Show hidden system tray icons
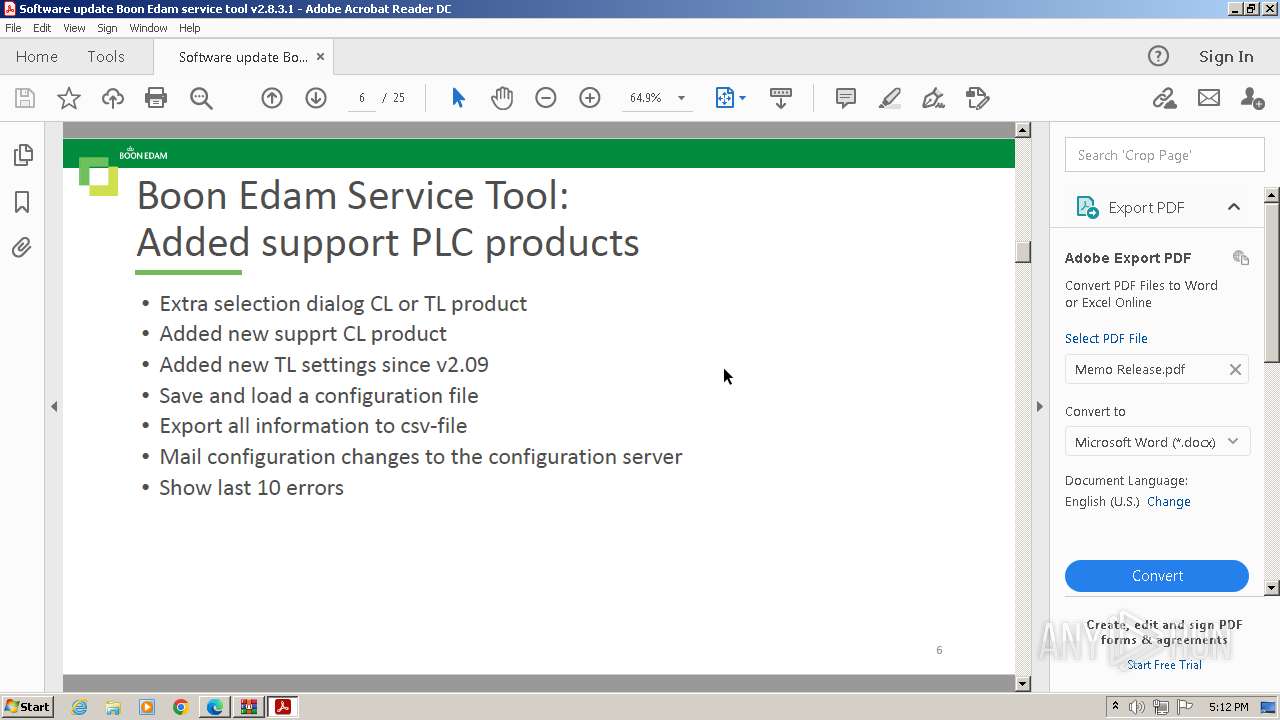The image size is (1280, 720). coord(1115,707)
